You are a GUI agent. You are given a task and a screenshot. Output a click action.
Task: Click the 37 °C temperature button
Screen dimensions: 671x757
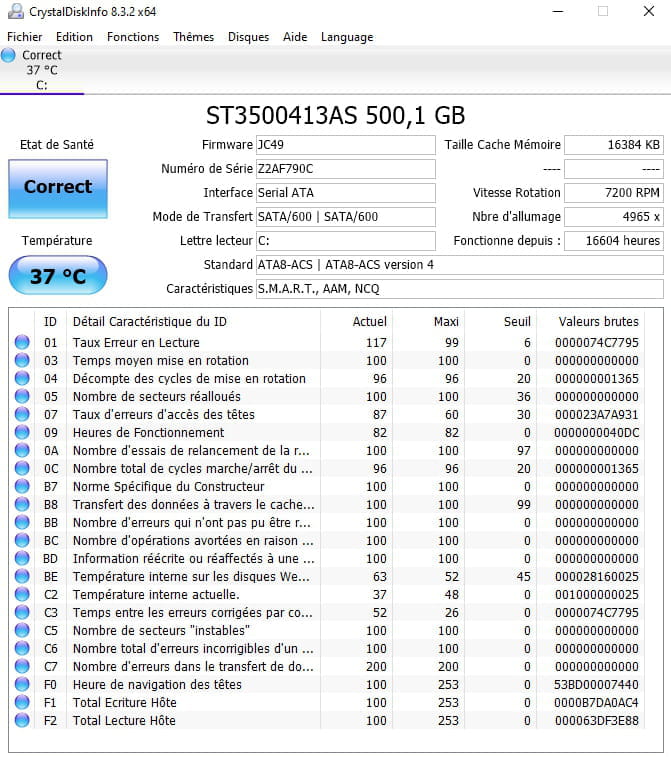click(58, 276)
